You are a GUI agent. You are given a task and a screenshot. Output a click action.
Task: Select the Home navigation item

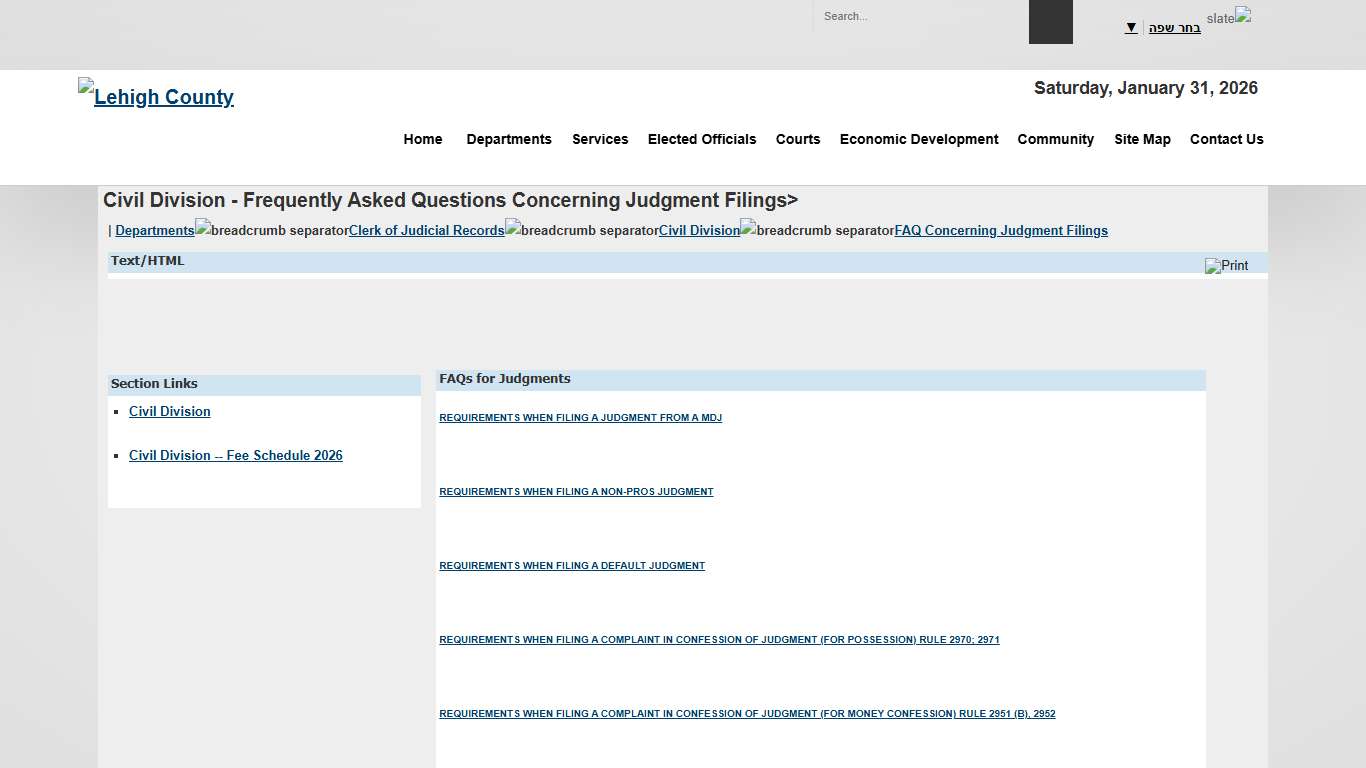point(422,139)
